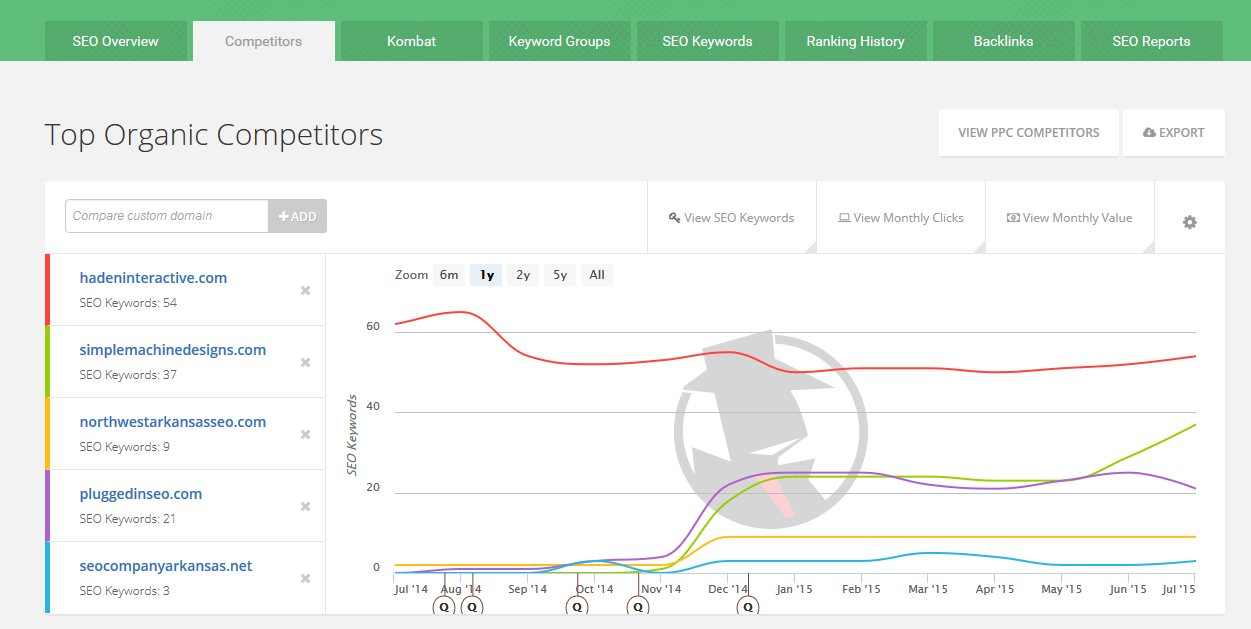Click the 'SEO Keywords: 37' count text
The width and height of the screenshot is (1251, 629).
point(128,375)
